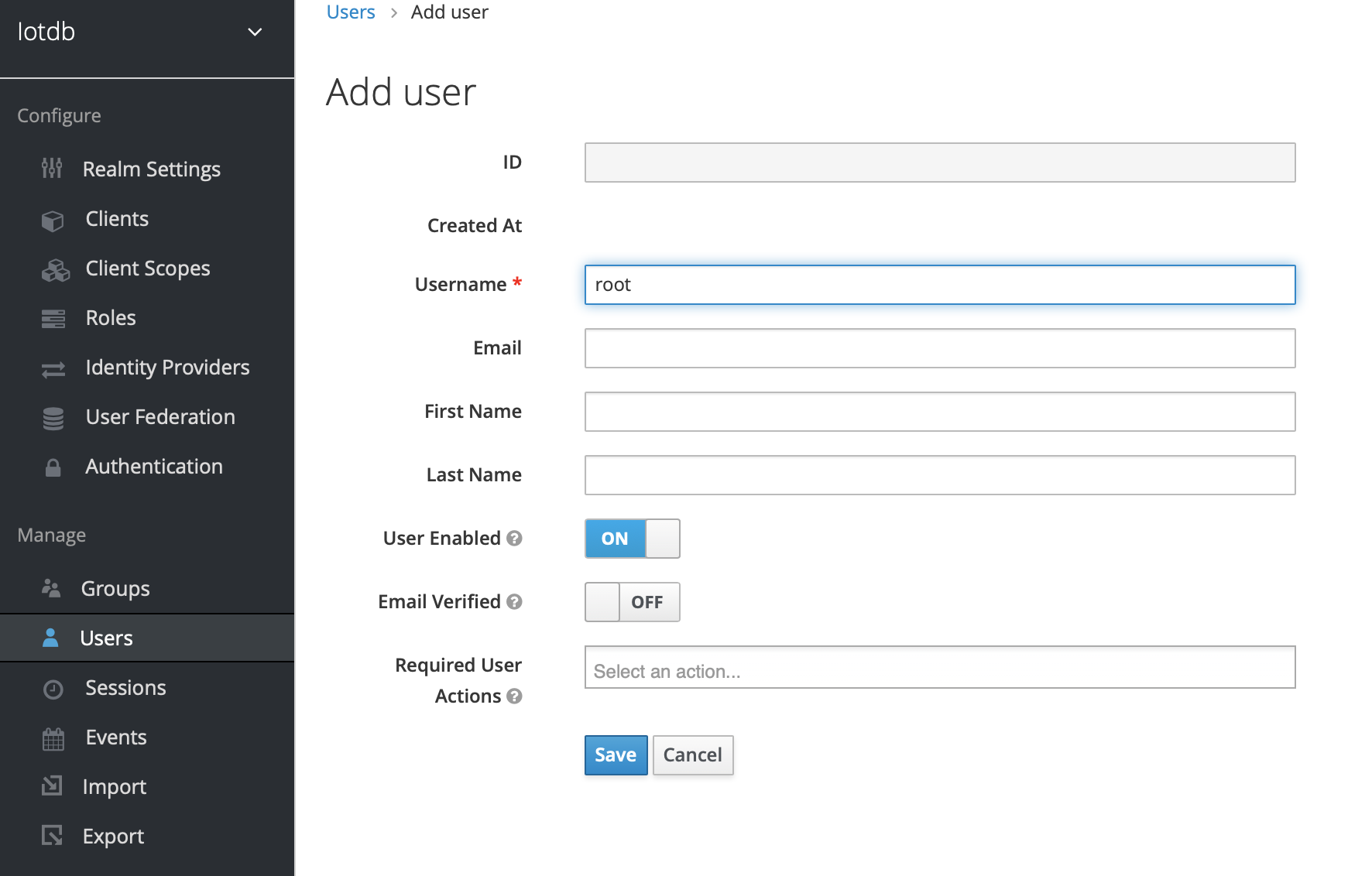Open the Export menu item
This screenshot has width=1372, height=876.
(x=113, y=837)
